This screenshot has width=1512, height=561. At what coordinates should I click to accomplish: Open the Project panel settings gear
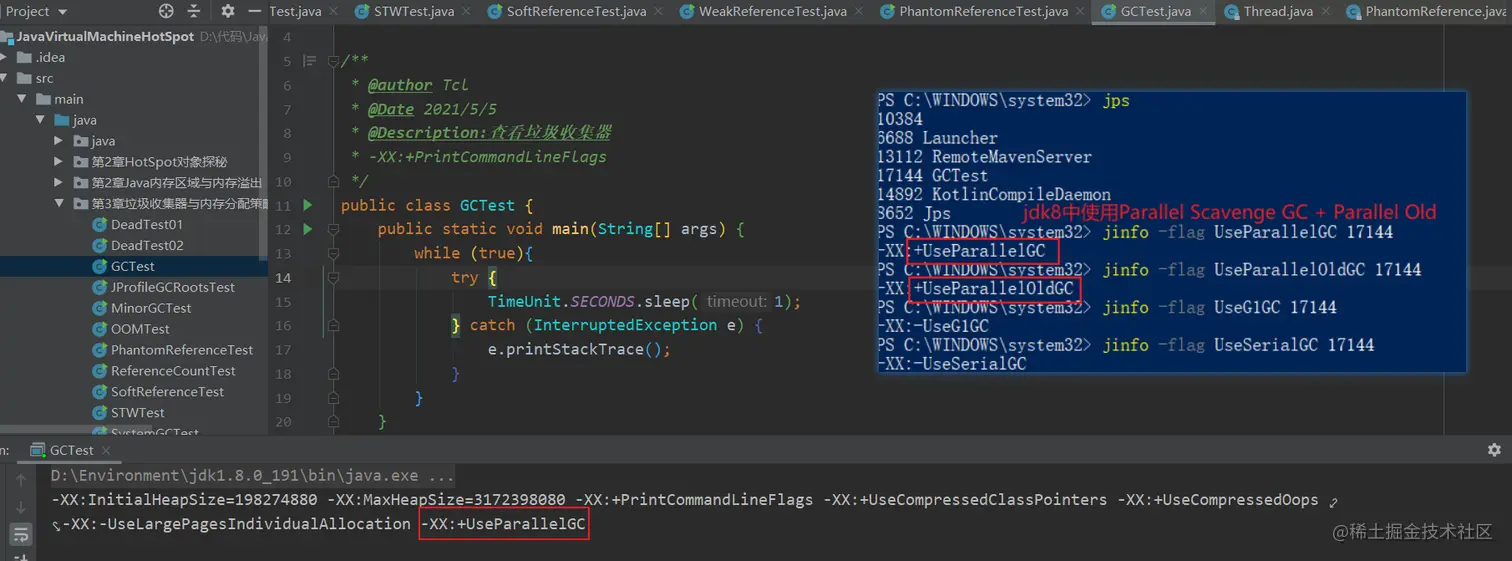pyautogui.click(x=228, y=11)
